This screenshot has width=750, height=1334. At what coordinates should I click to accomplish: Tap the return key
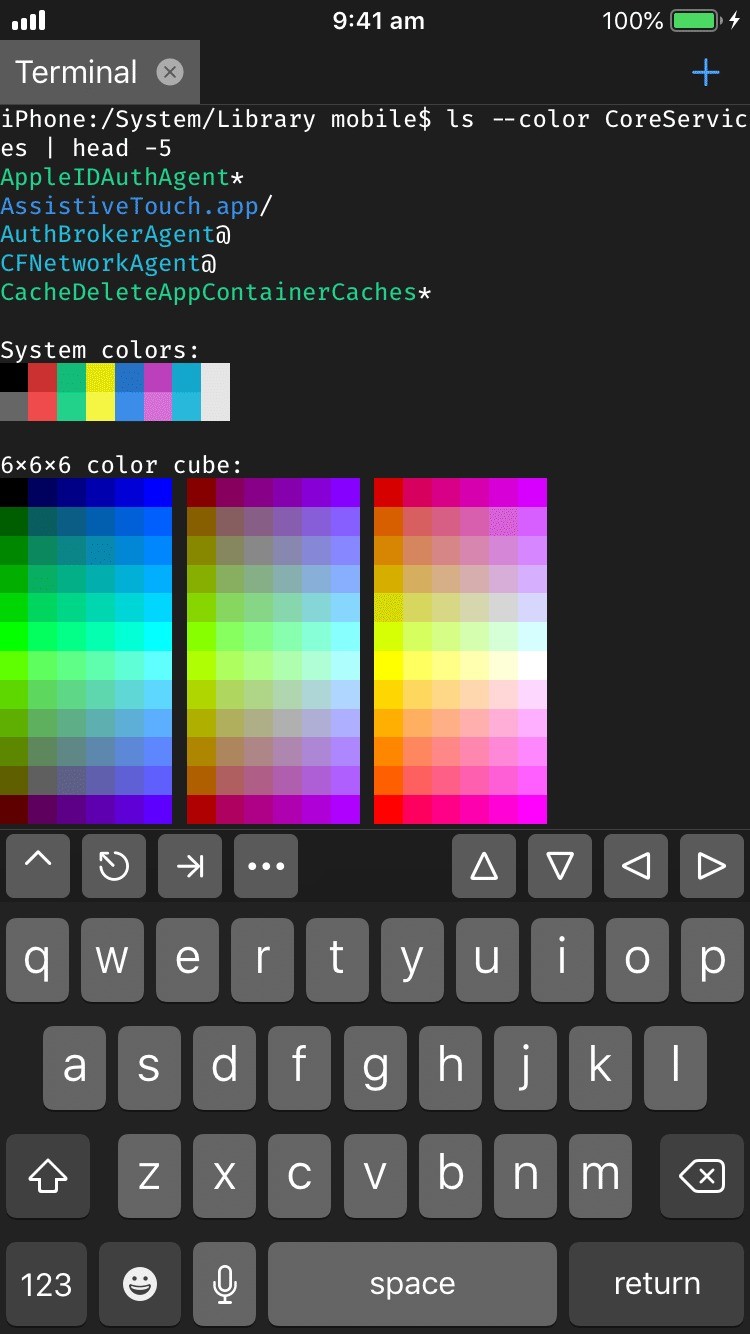[x=657, y=1284]
